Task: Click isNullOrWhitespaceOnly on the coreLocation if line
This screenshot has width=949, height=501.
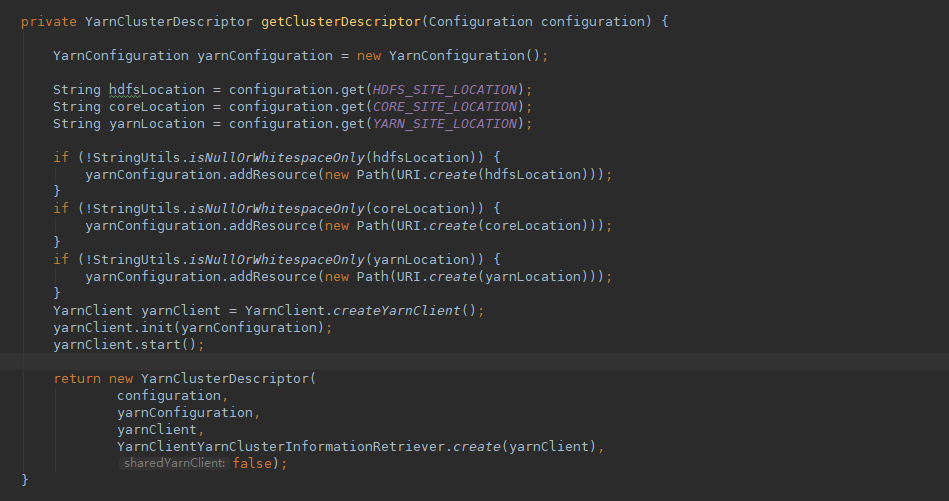Action: pos(277,208)
